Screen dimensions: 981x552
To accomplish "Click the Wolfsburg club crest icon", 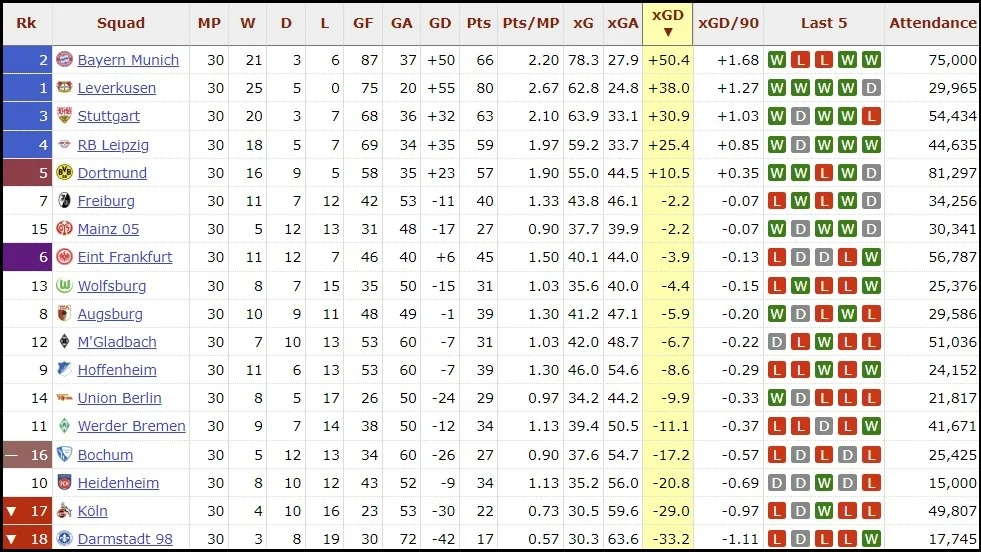I will (64, 286).
